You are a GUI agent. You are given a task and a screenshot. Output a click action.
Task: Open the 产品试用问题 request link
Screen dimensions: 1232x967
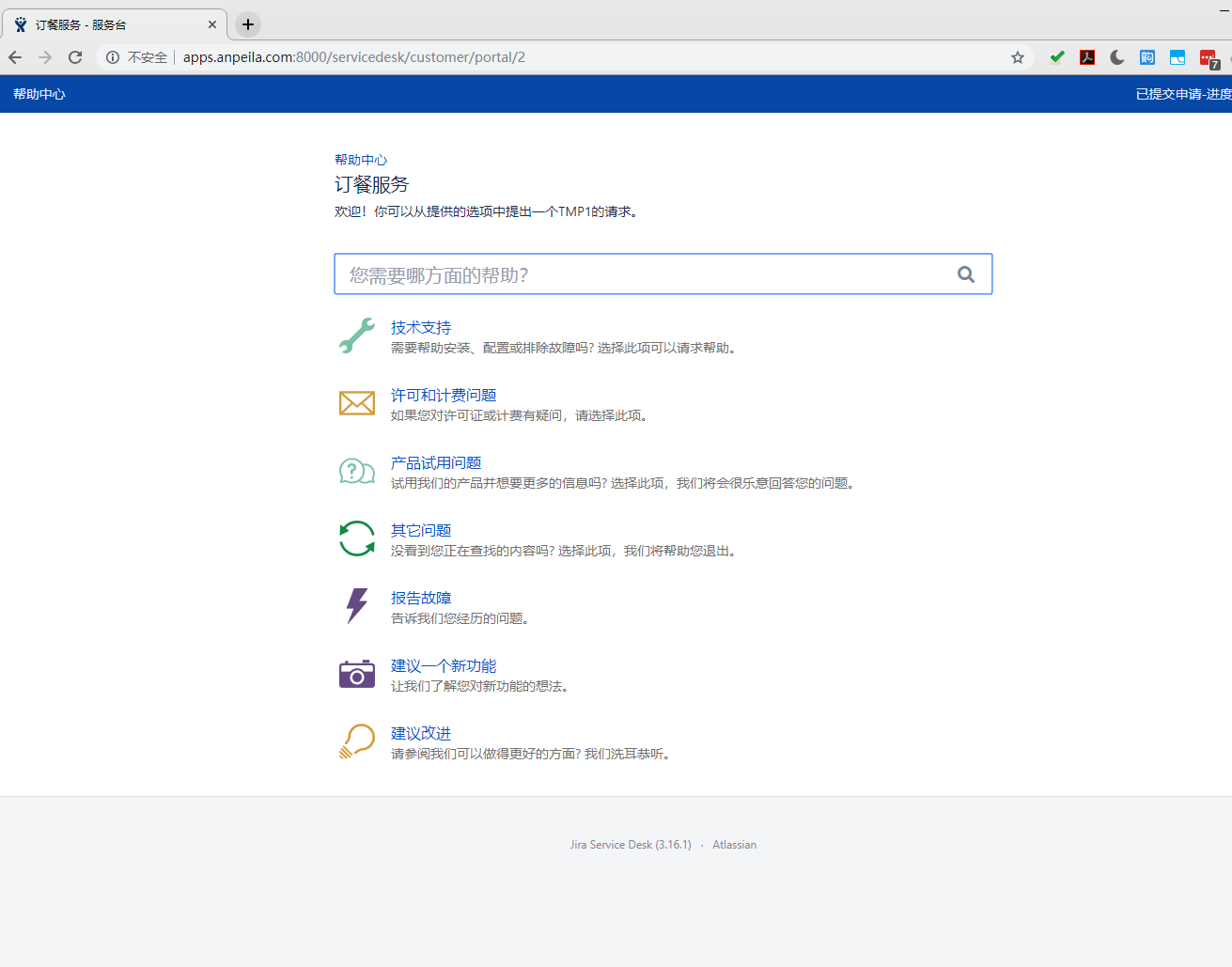pos(436,462)
